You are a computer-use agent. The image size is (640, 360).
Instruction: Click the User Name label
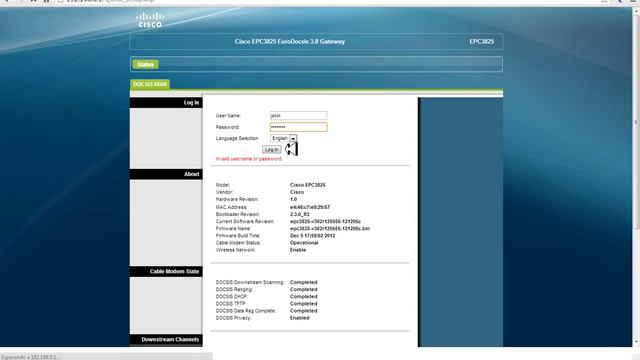tap(228, 116)
